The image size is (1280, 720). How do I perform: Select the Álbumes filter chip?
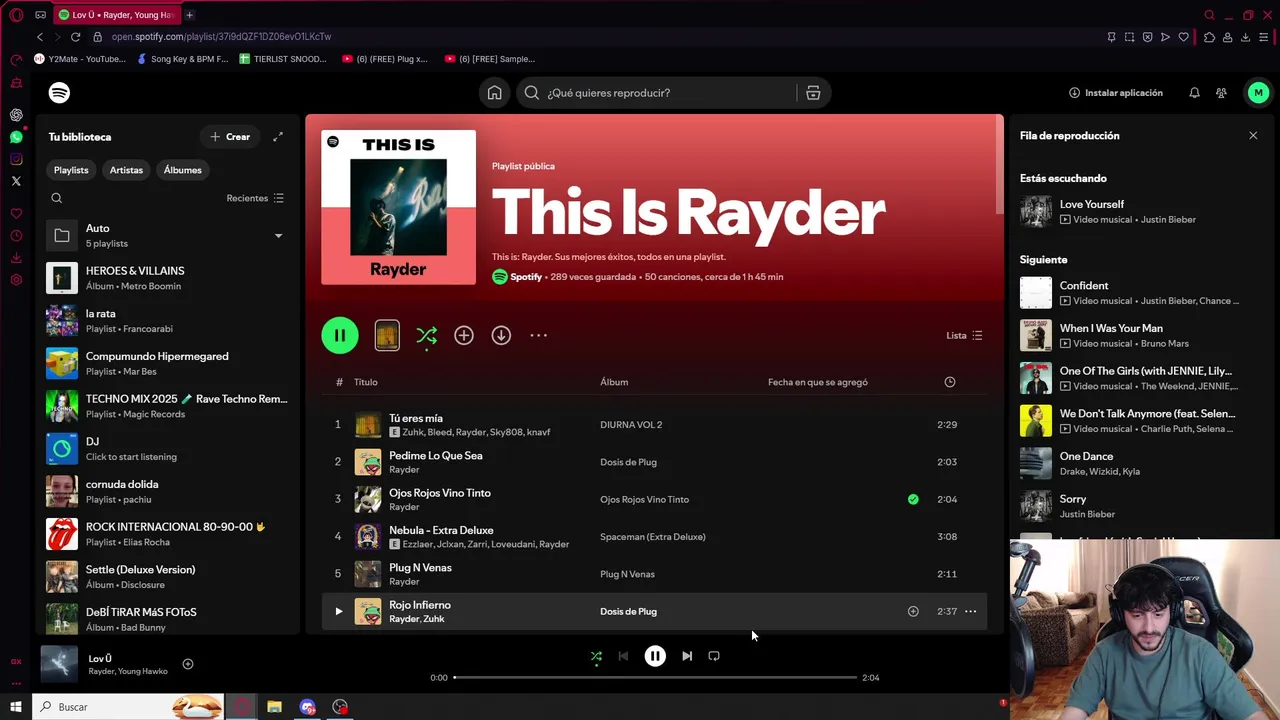coord(182,170)
